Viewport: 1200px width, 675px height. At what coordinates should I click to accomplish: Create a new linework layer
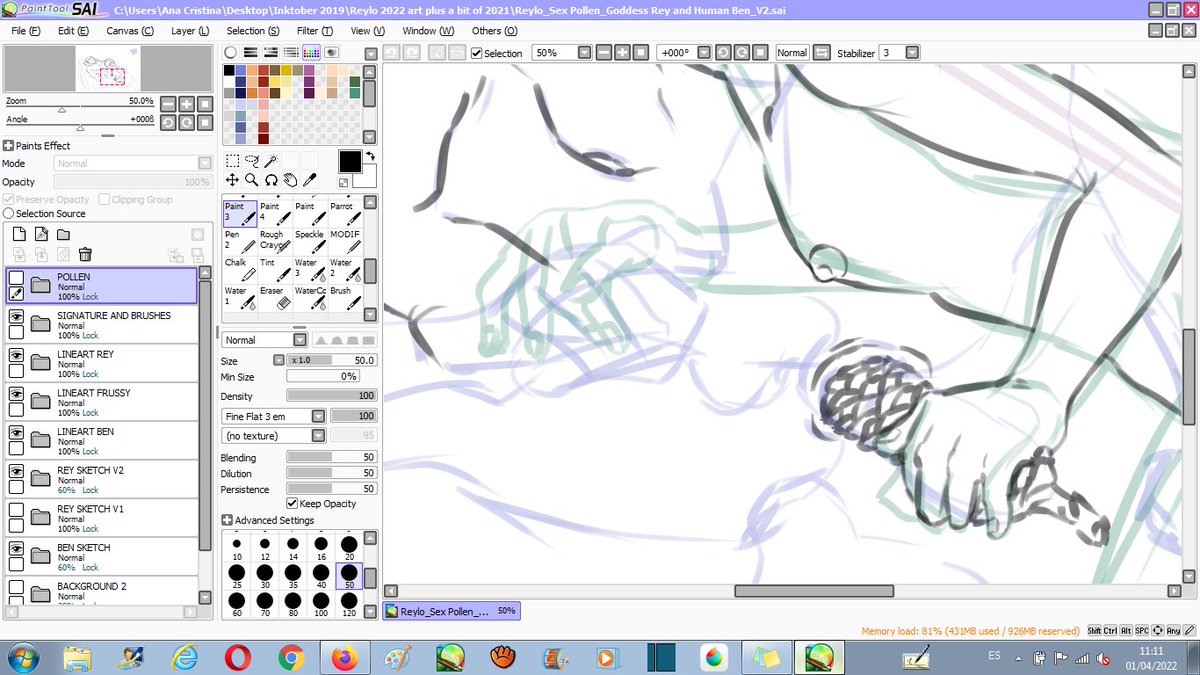point(41,234)
